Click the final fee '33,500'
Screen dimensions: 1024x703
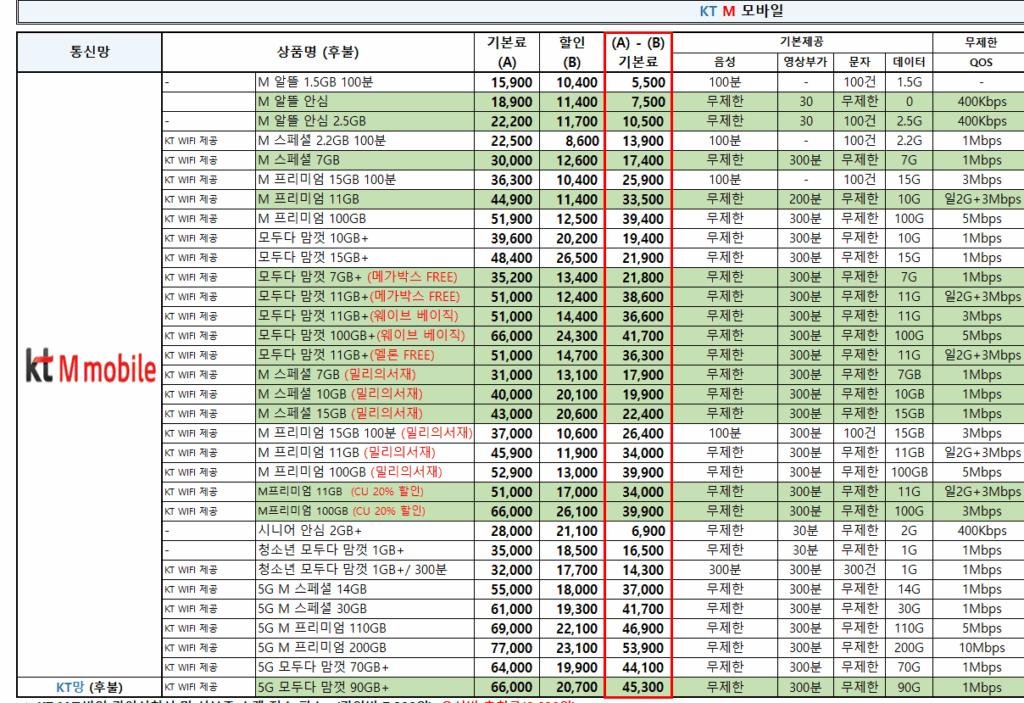(644, 200)
